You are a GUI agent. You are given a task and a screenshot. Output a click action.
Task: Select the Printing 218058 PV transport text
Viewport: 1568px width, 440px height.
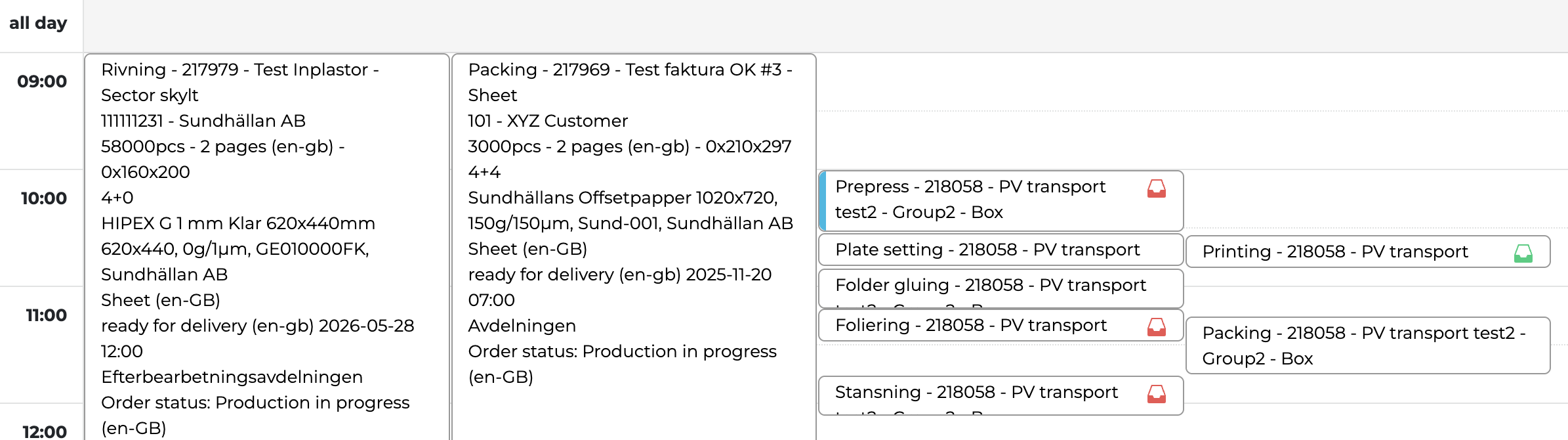point(1334,252)
